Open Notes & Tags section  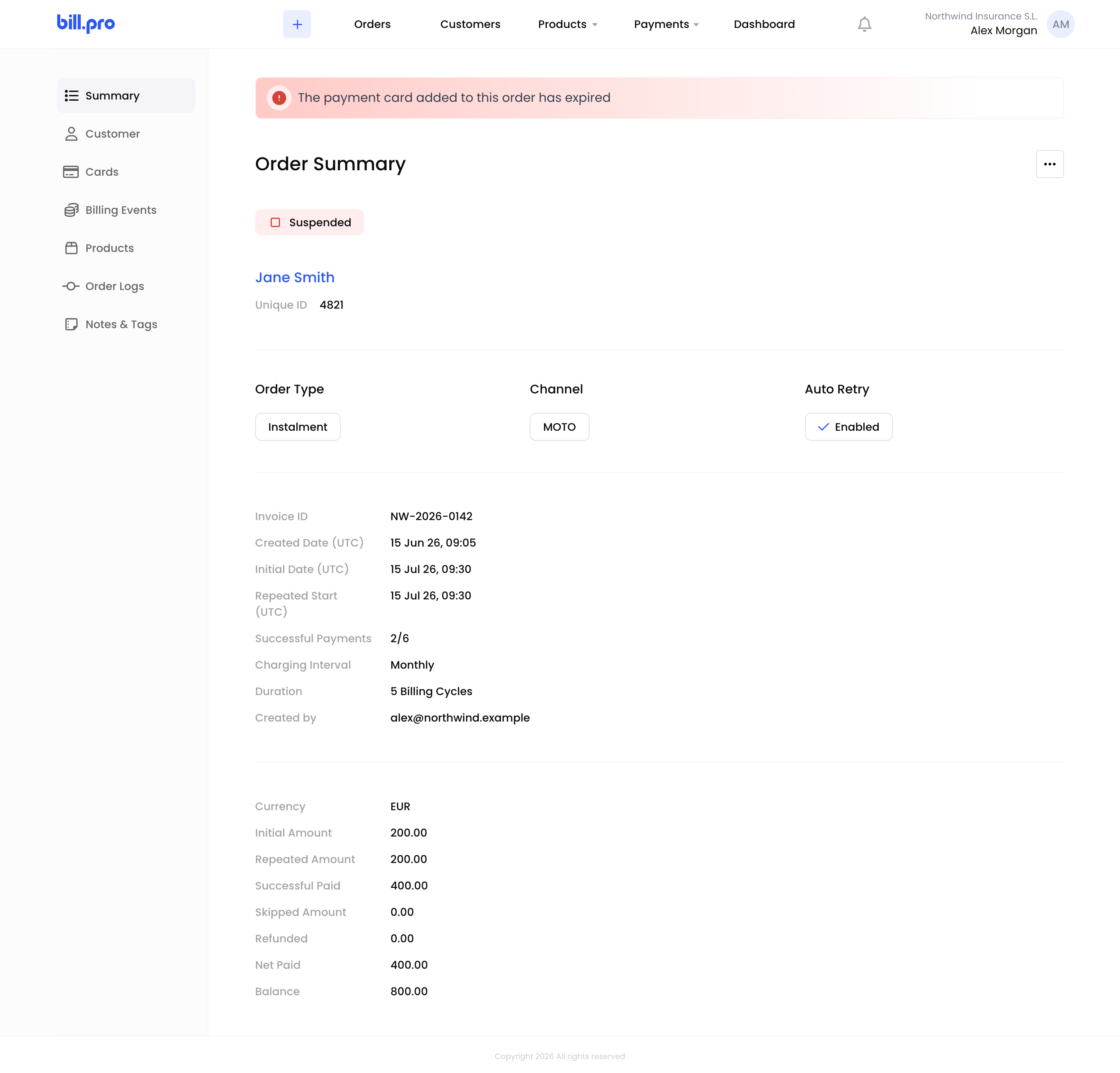click(126, 325)
